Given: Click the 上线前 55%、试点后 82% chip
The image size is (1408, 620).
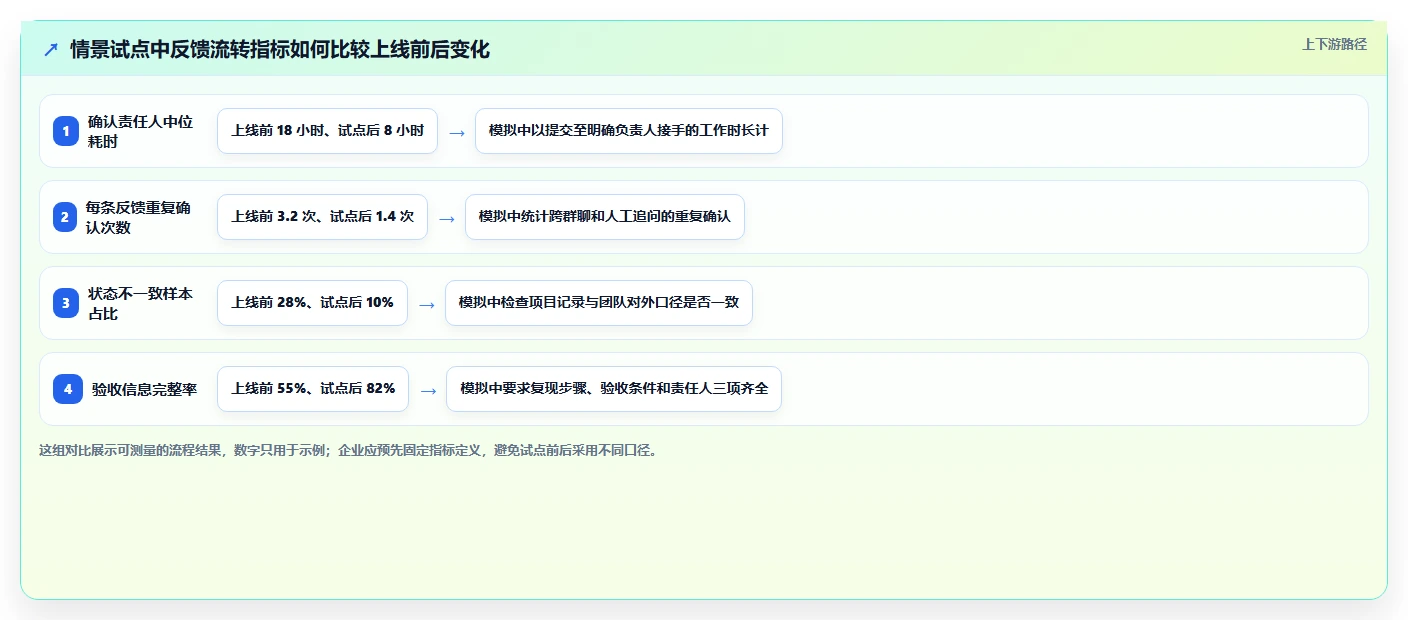Looking at the screenshot, I should [x=313, y=389].
